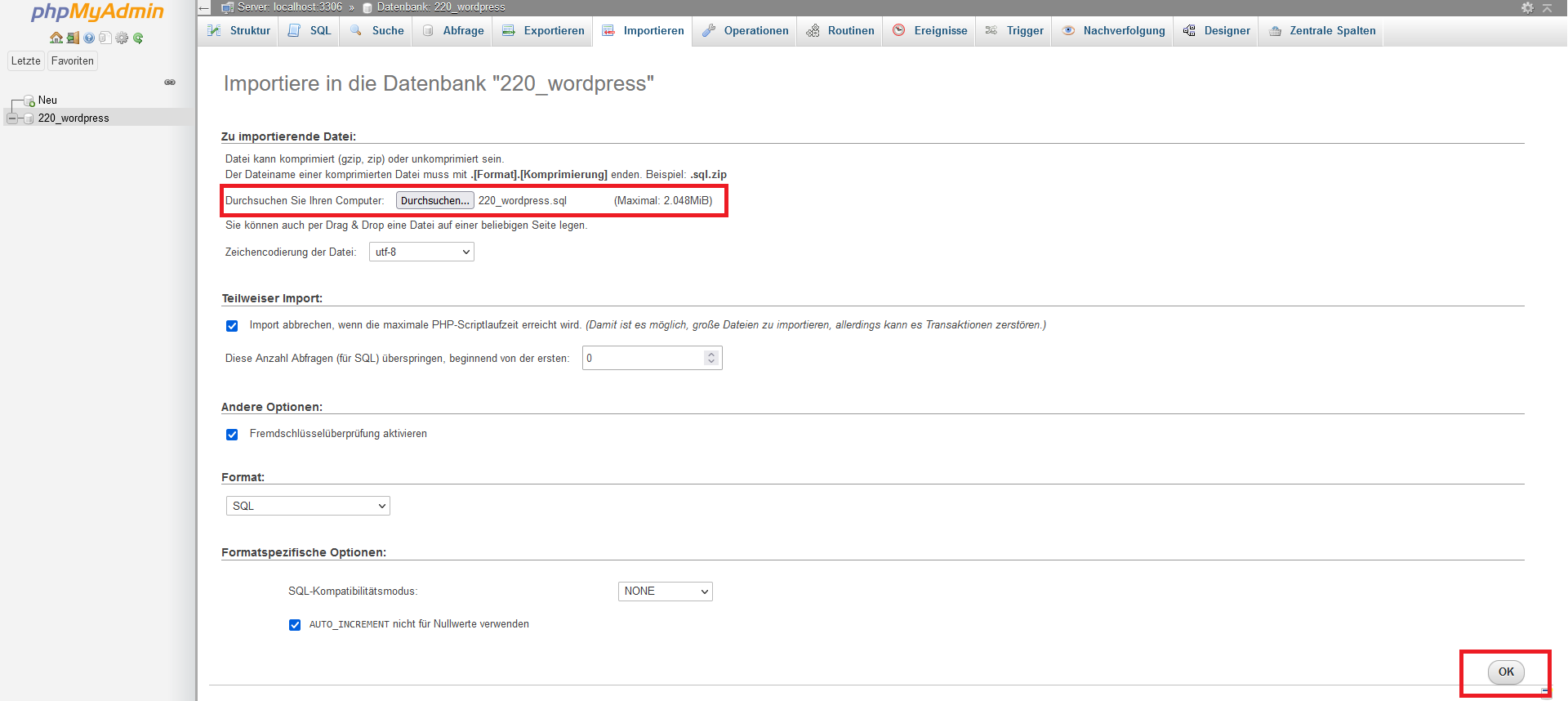Collapse the 220_wordpress tree node

point(12,118)
